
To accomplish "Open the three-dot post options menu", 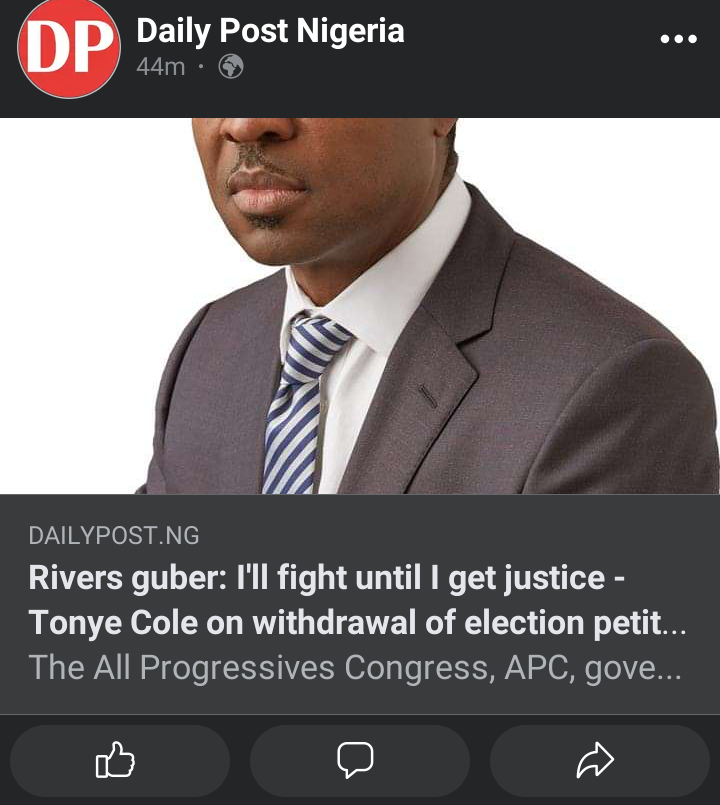I will pos(678,39).
